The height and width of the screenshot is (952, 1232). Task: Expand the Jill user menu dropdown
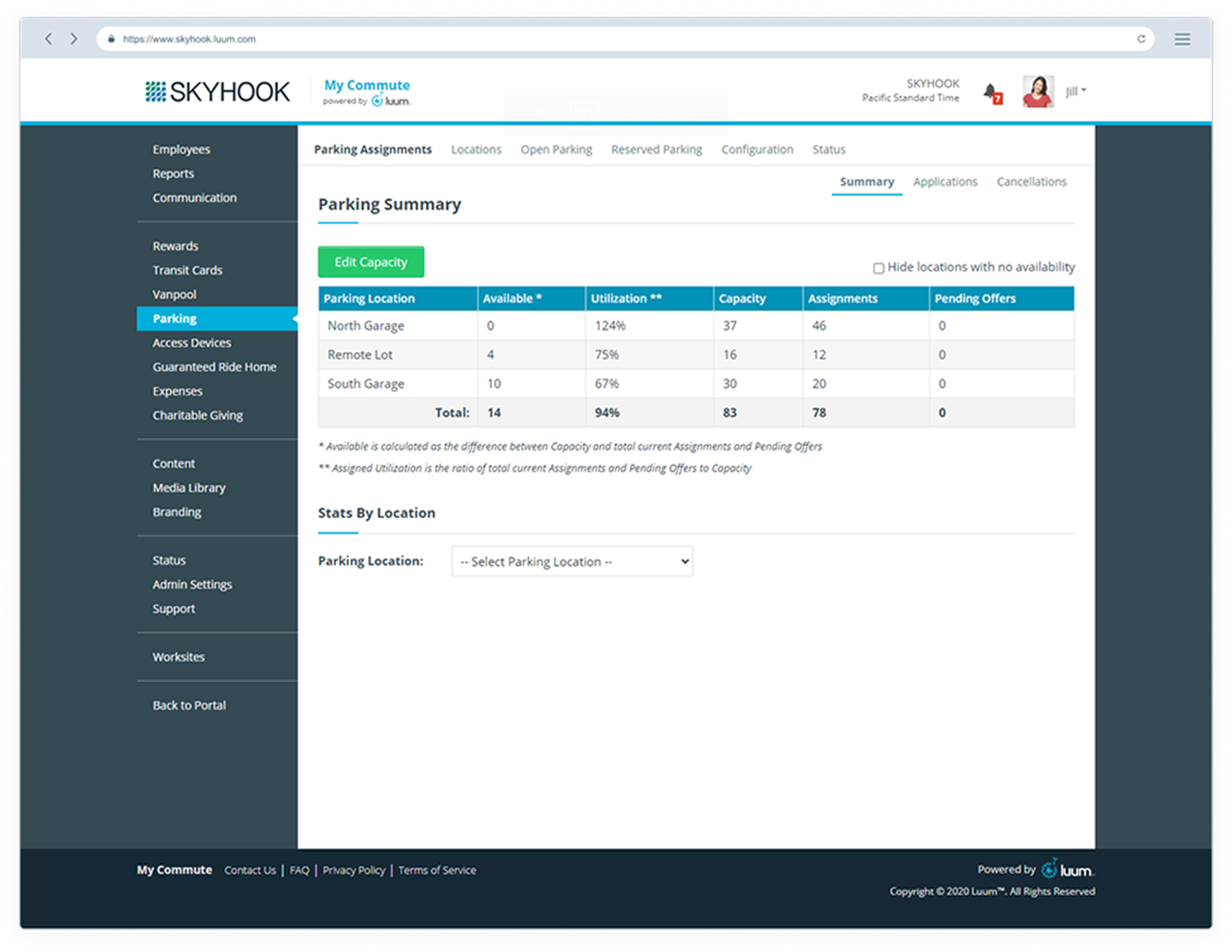[x=1075, y=91]
